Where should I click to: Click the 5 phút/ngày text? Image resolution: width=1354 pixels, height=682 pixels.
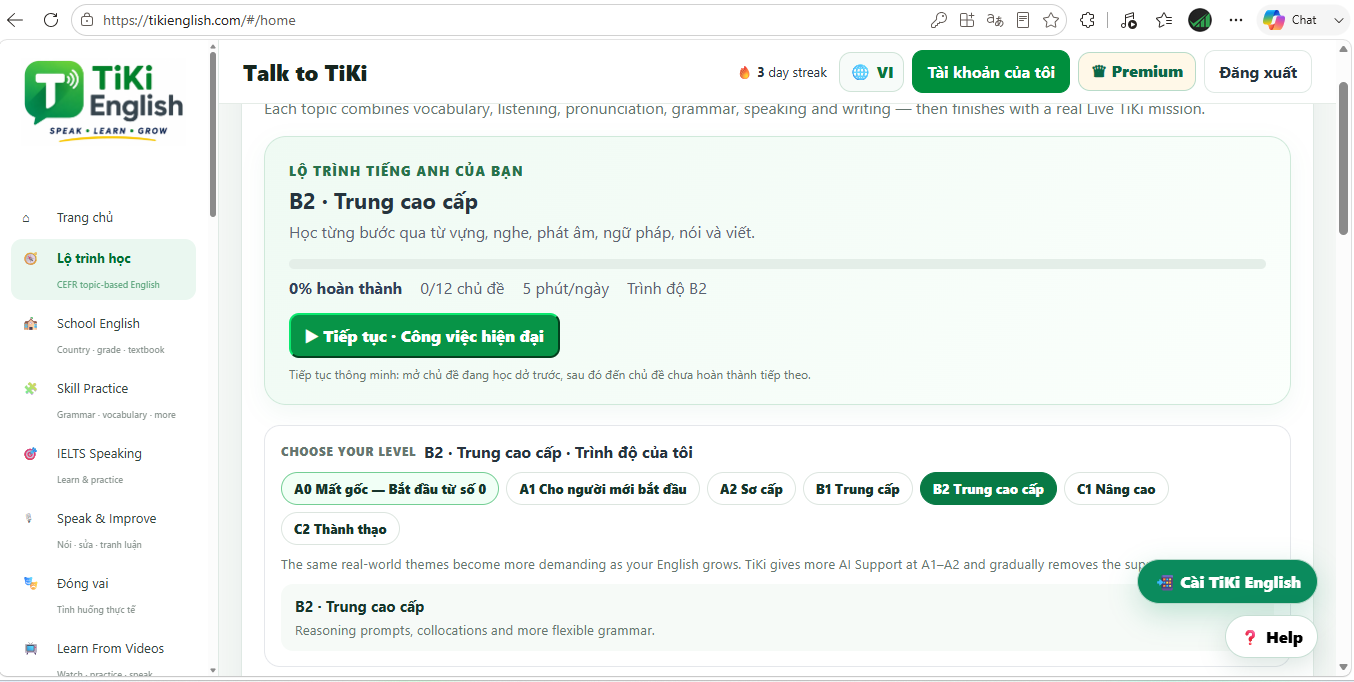tap(566, 289)
